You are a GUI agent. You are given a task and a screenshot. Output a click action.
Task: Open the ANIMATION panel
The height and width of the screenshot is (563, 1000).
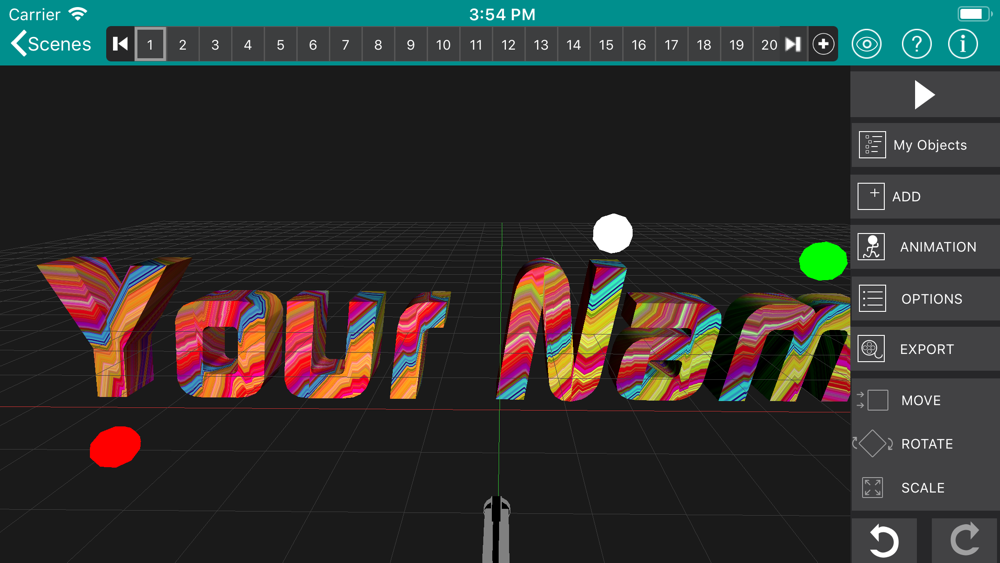click(x=925, y=247)
